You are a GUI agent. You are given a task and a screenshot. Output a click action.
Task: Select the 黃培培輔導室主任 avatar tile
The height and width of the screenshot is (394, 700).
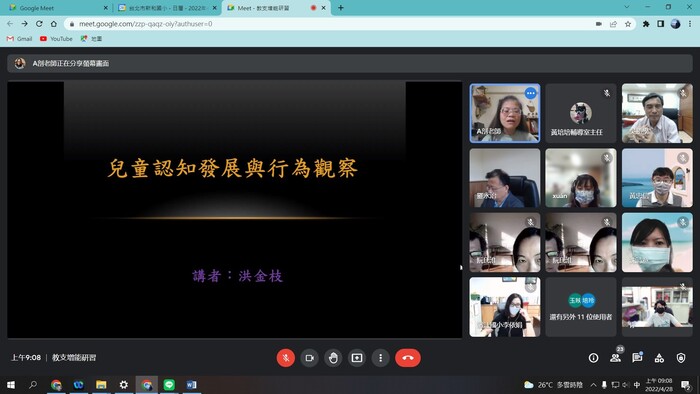pyautogui.click(x=581, y=113)
